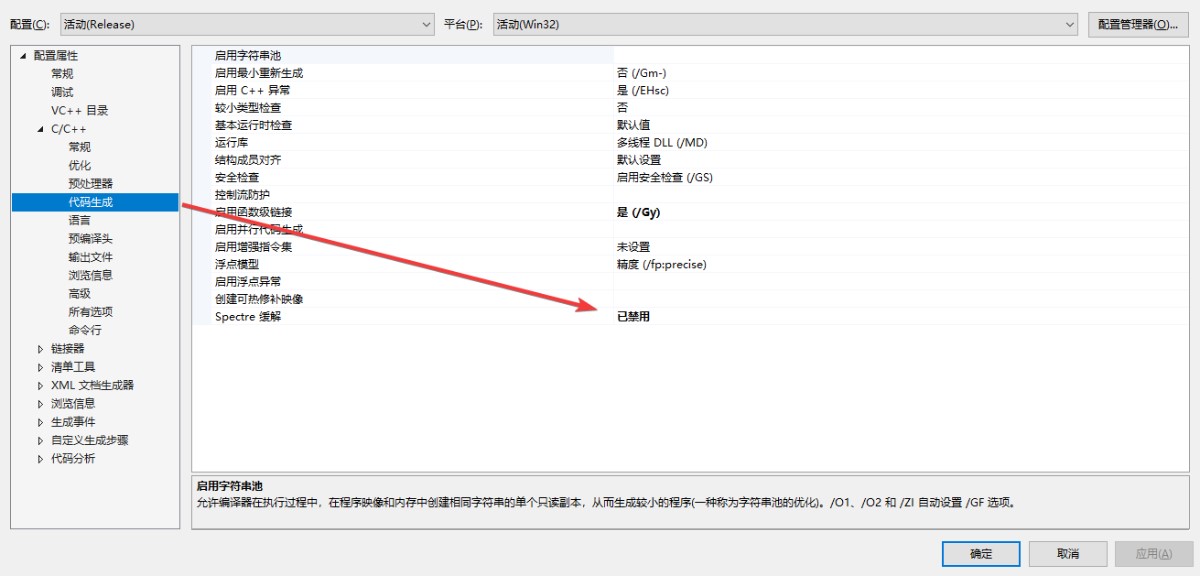Select 浏览信息 under the C/C++ node
The height and width of the screenshot is (576, 1200).
coord(91,275)
